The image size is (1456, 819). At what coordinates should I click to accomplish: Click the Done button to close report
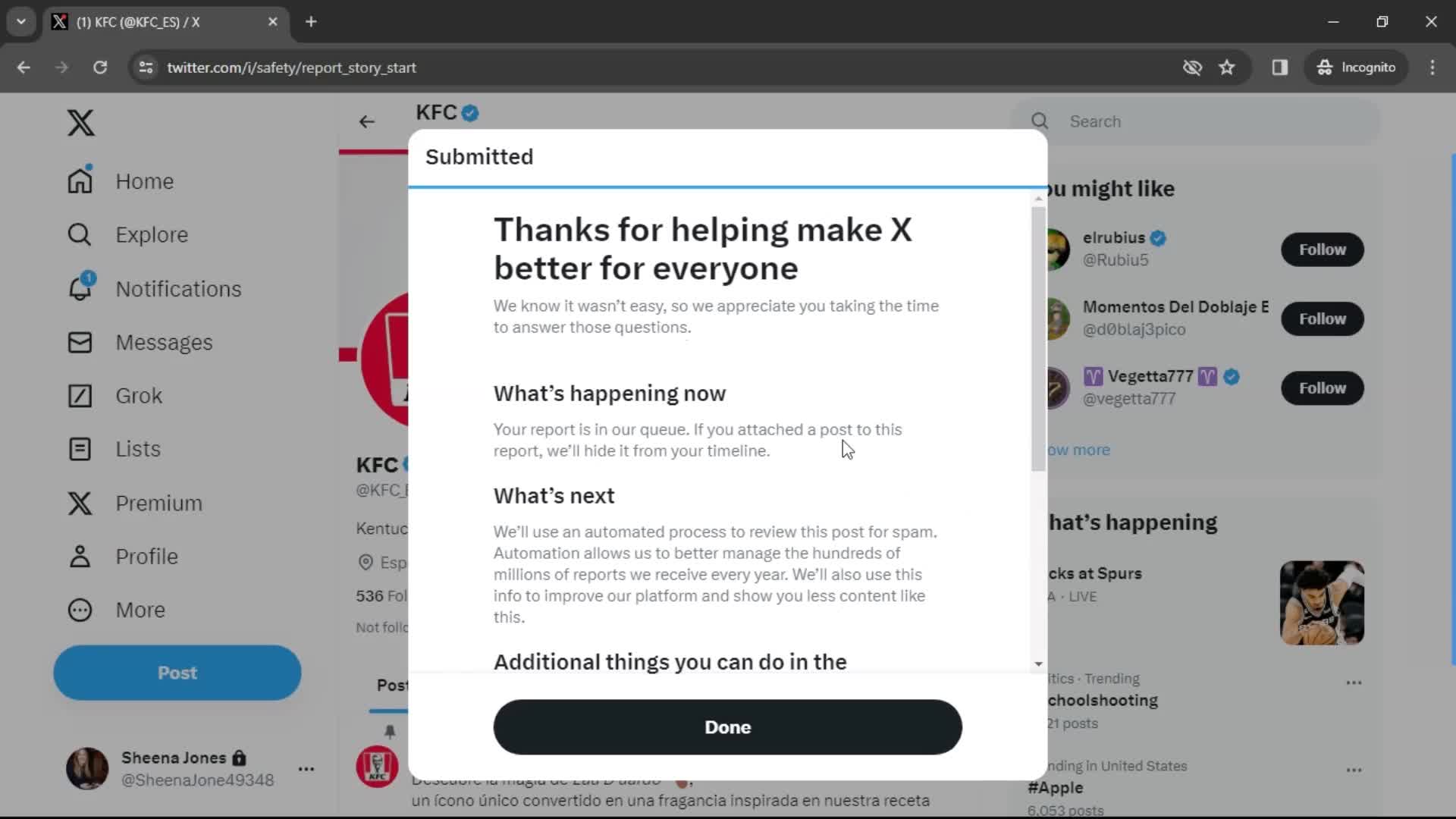(728, 727)
